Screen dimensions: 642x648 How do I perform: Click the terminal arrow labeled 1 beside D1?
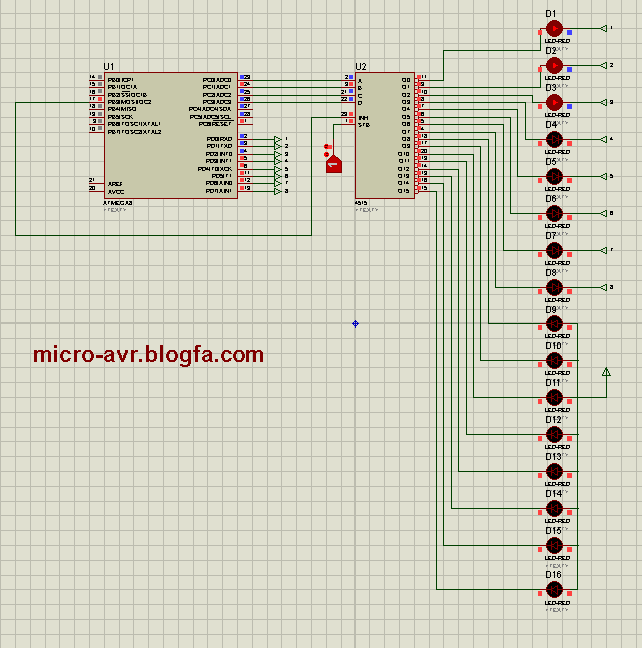(x=601, y=29)
